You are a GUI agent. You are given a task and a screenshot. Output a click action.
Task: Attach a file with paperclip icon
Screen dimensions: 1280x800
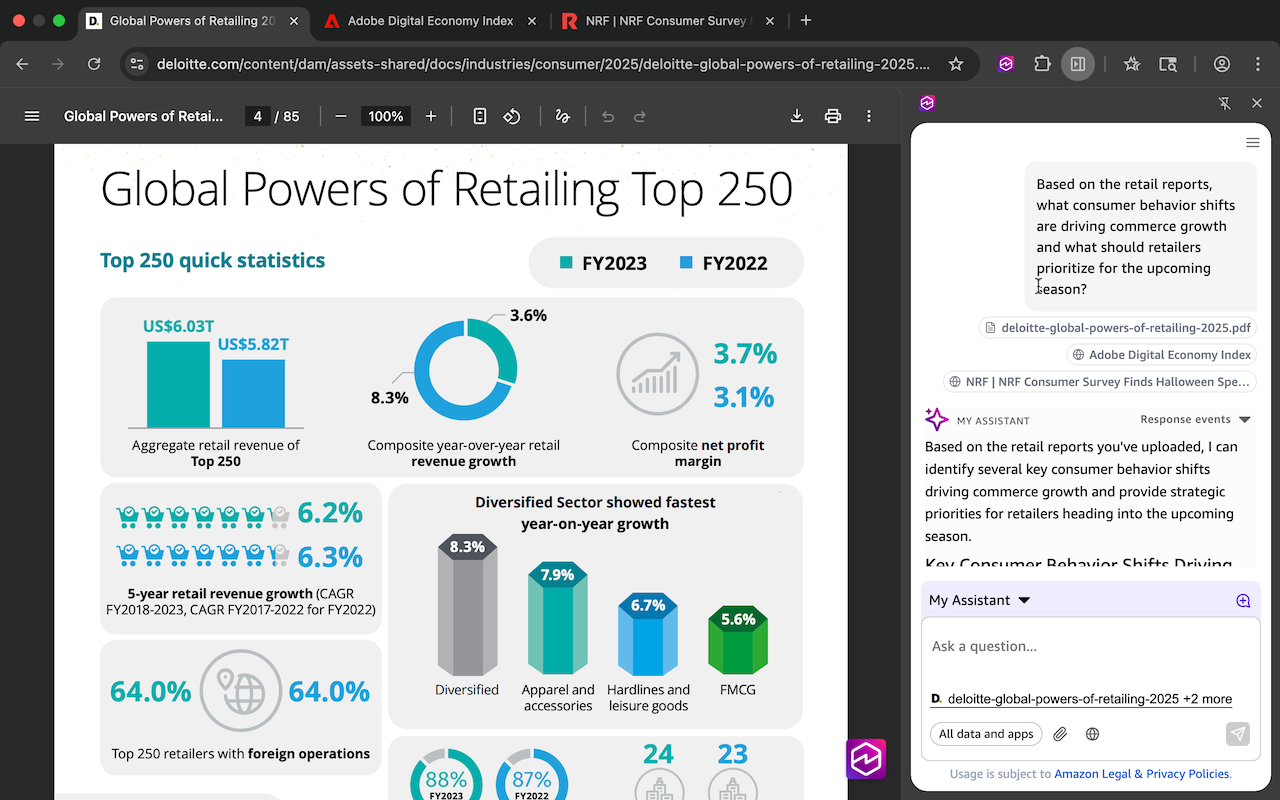point(1060,734)
